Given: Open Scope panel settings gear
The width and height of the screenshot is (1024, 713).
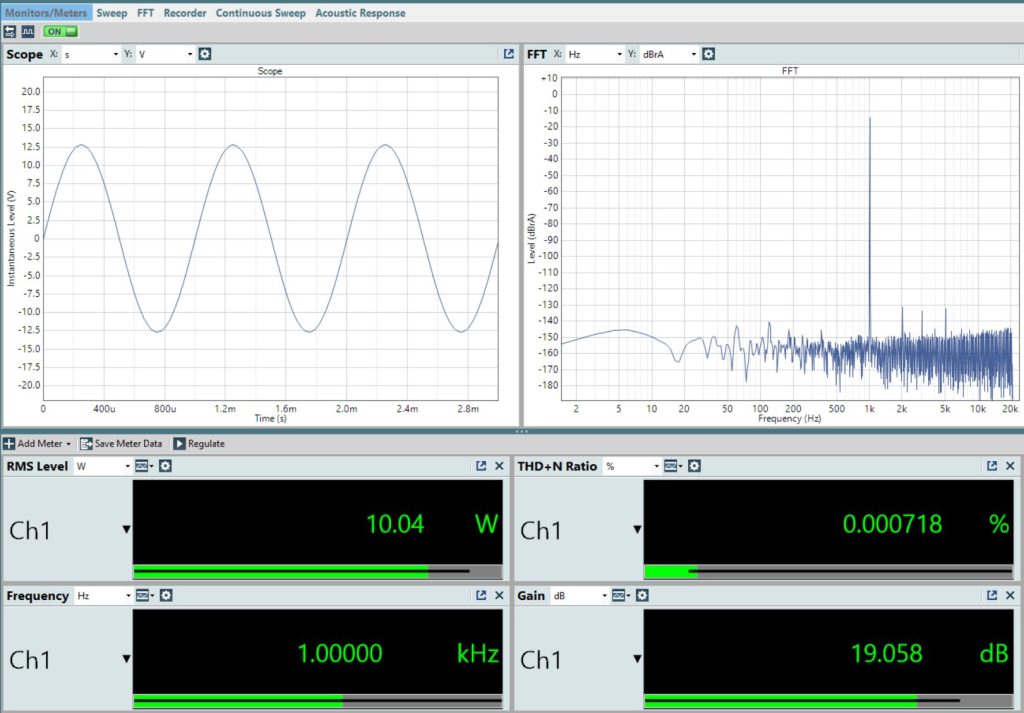Looking at the screenshot, I should 205,54.
